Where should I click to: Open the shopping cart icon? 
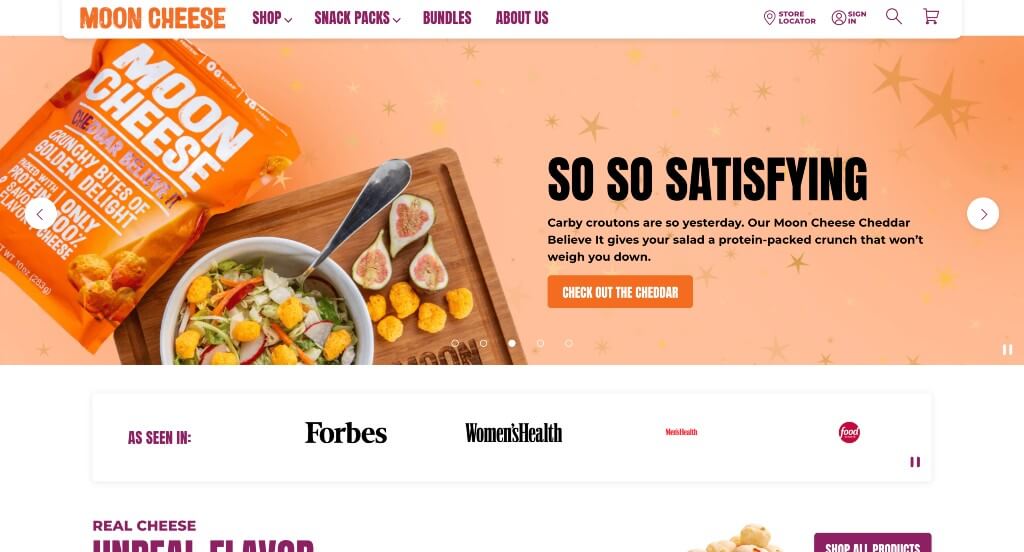coord(931,16)
